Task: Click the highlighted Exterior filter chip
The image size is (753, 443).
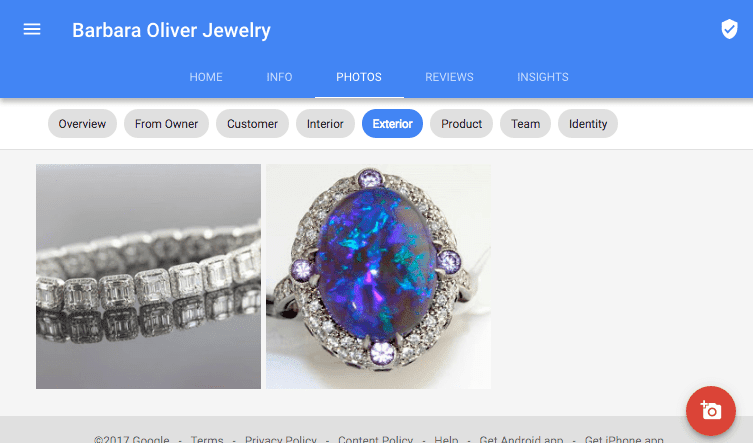Action: click(x=392, y=124)
